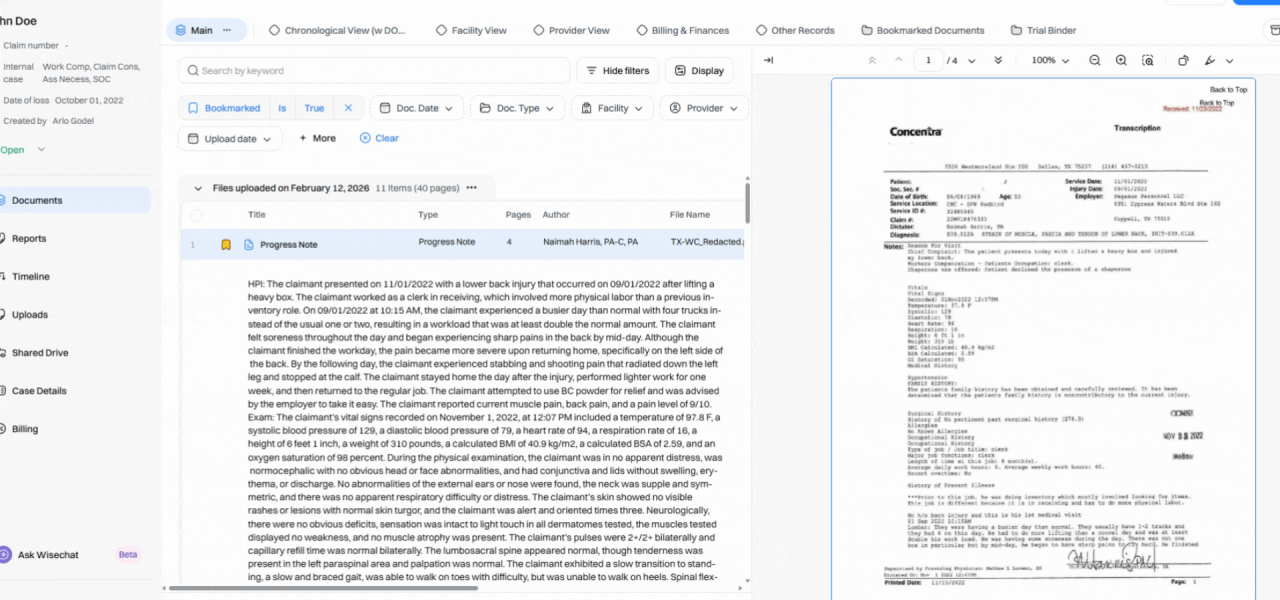
Task: Collapse the Files uploaded February 12 group
Action: (x=198, y=188)
